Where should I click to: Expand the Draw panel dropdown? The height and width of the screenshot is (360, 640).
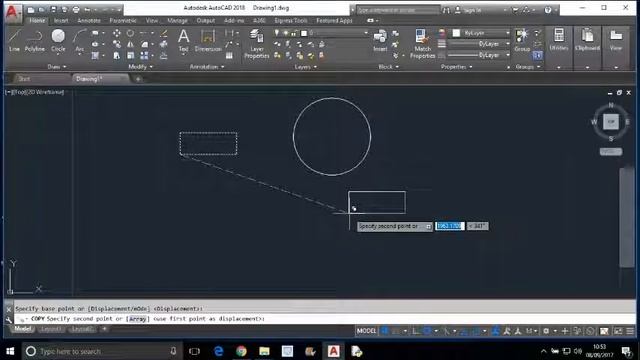(56, 67)
